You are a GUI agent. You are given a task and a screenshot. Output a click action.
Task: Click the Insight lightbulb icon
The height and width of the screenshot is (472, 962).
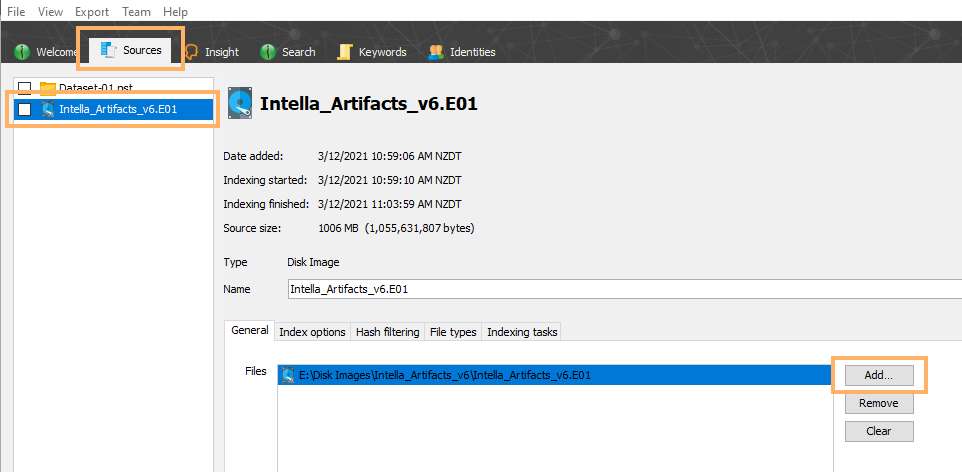pos(191,52)
